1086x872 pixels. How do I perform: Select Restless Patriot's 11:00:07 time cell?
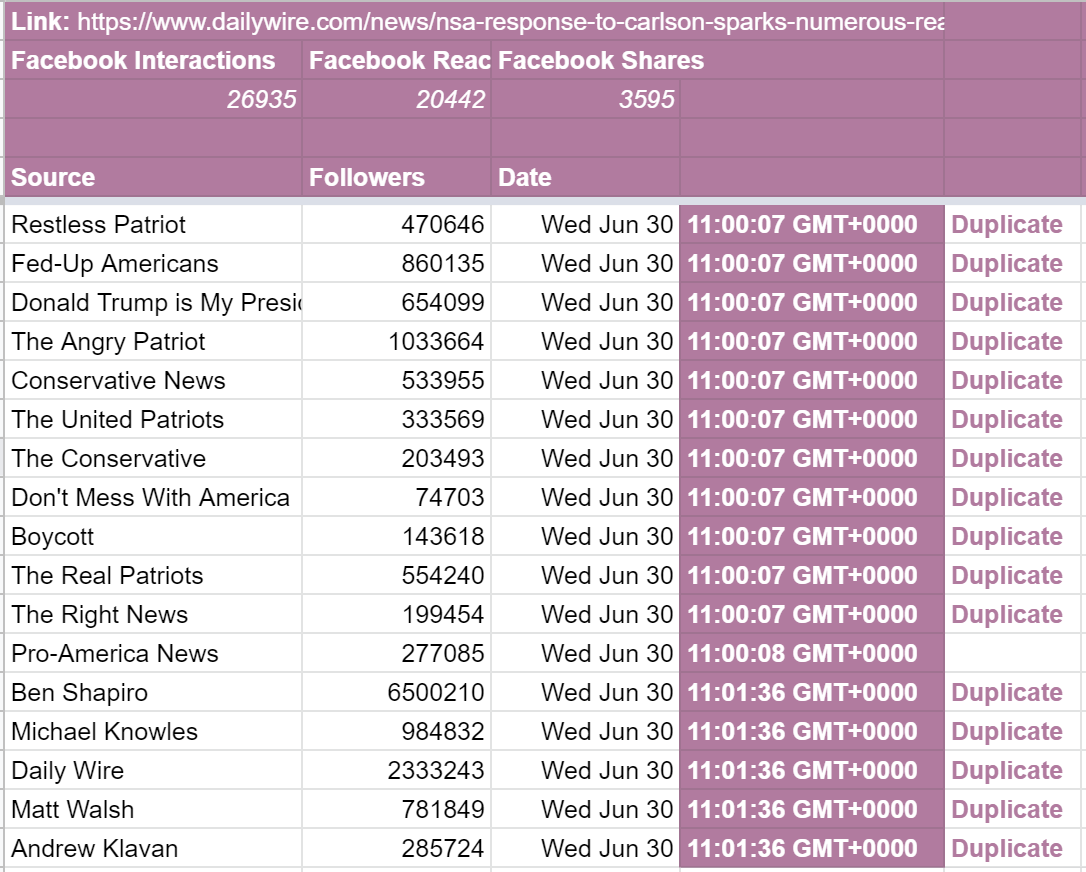(812, 224)
